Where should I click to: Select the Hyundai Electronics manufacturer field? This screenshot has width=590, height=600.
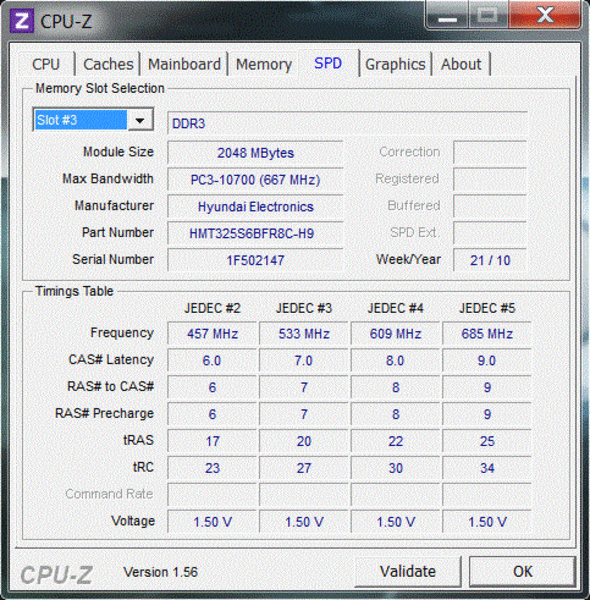click(x=255, y=206)
